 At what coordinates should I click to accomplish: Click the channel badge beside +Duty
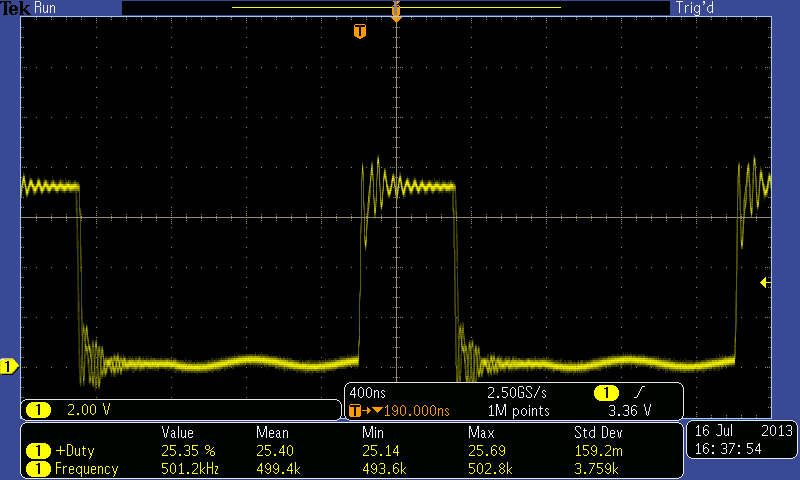[38, 451]
